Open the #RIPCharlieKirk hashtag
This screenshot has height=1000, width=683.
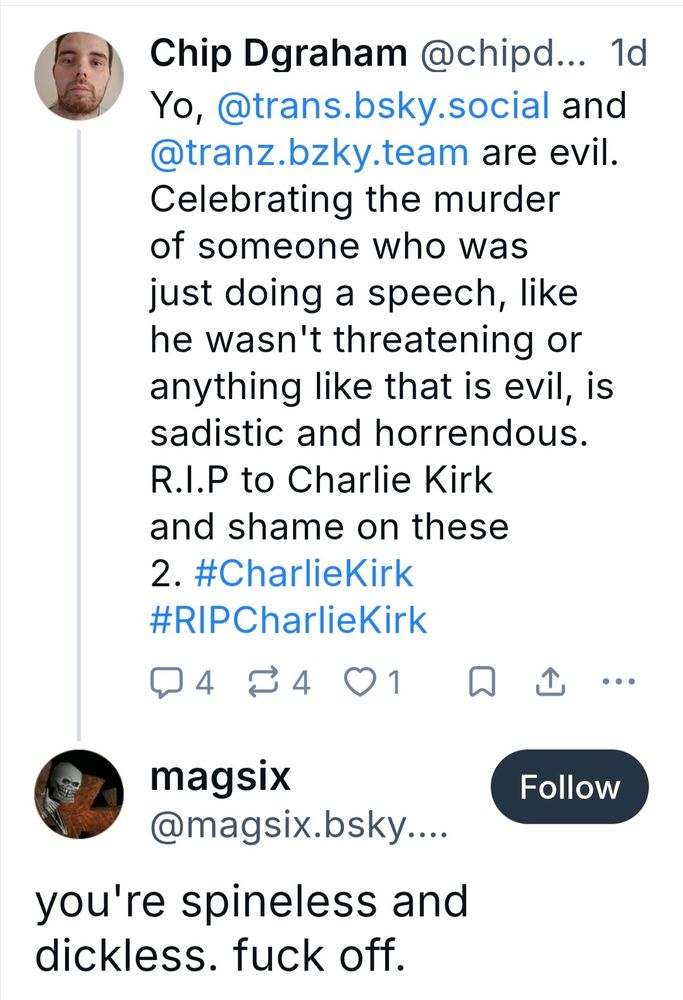pos(288,621)
